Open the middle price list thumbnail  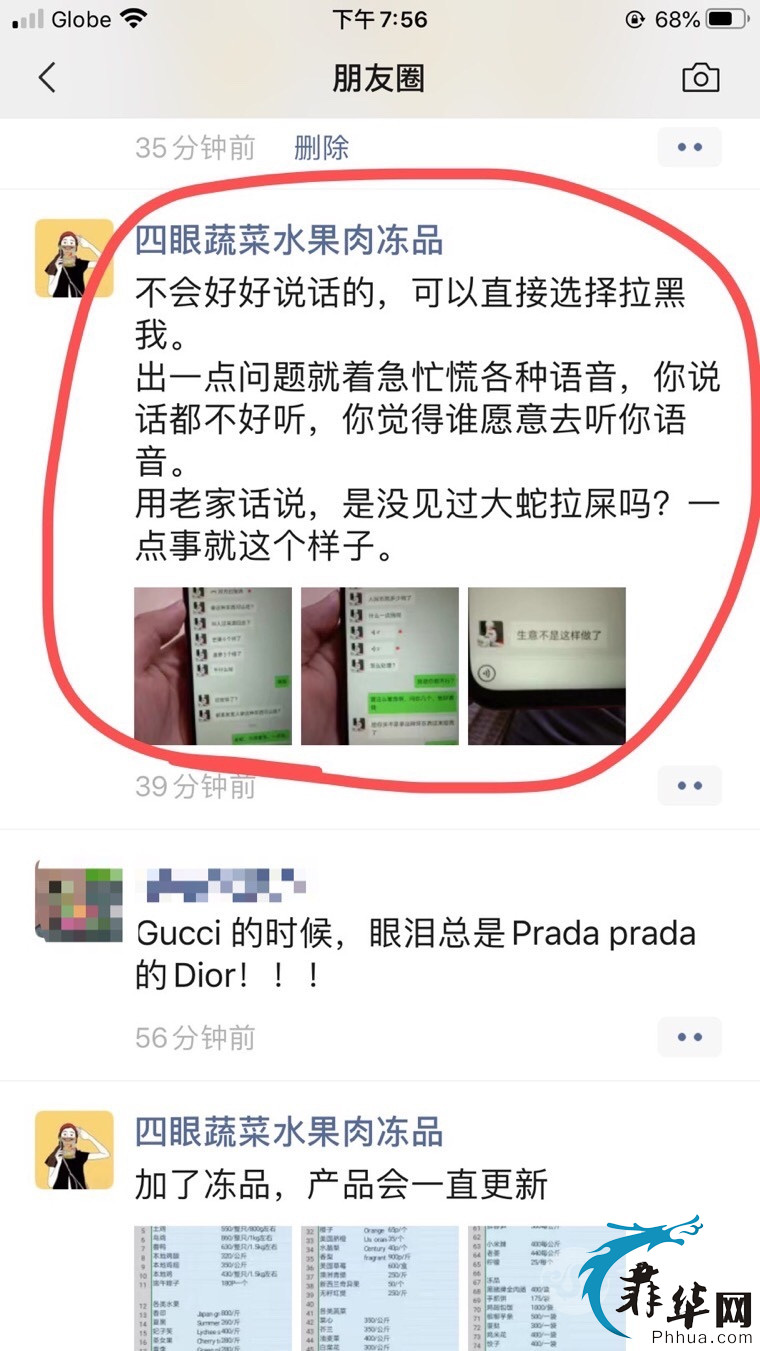coord(380,1288)
